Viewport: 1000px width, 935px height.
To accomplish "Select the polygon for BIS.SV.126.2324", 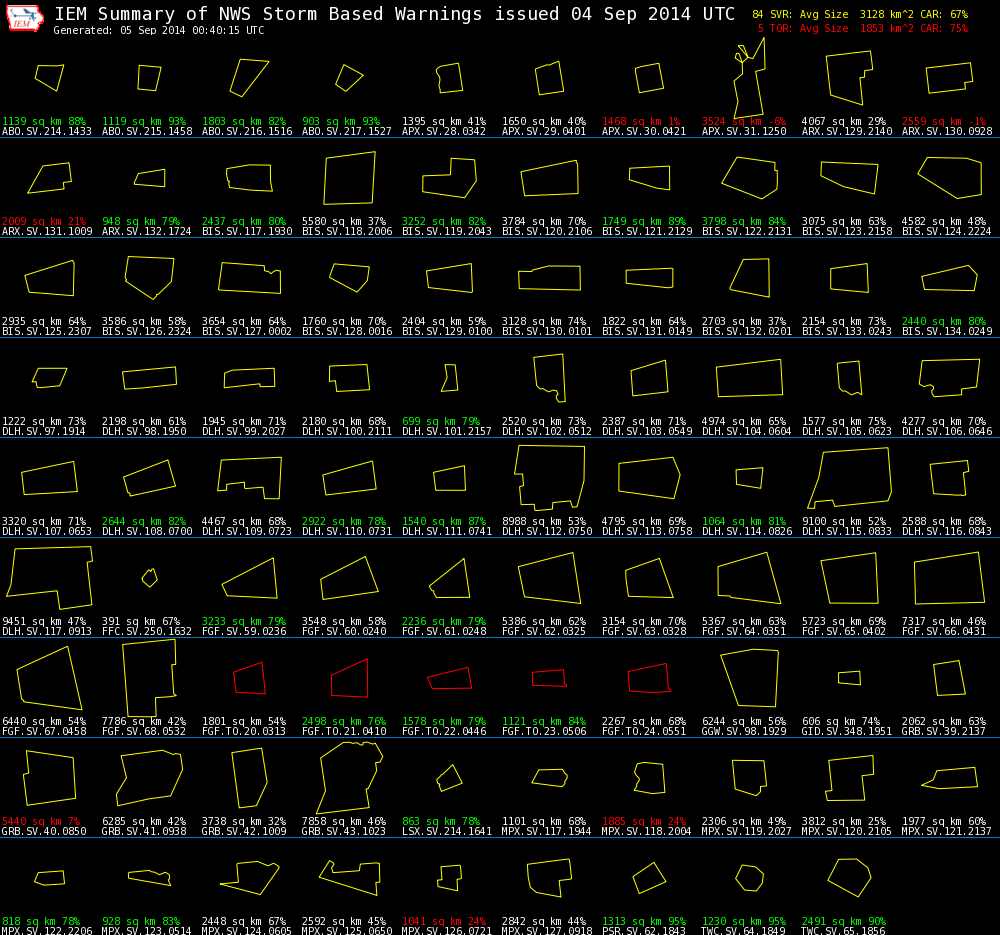I will (x=150, y=277).
